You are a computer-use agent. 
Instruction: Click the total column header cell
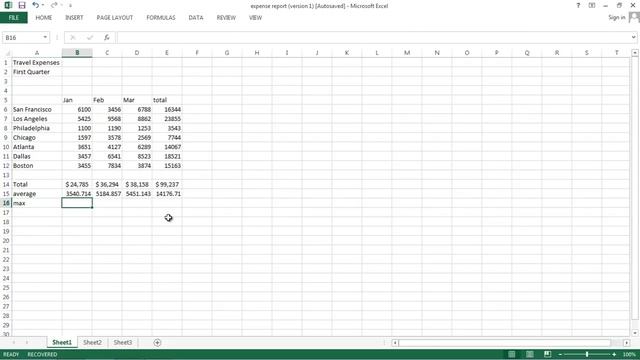[x=167, y=100]
